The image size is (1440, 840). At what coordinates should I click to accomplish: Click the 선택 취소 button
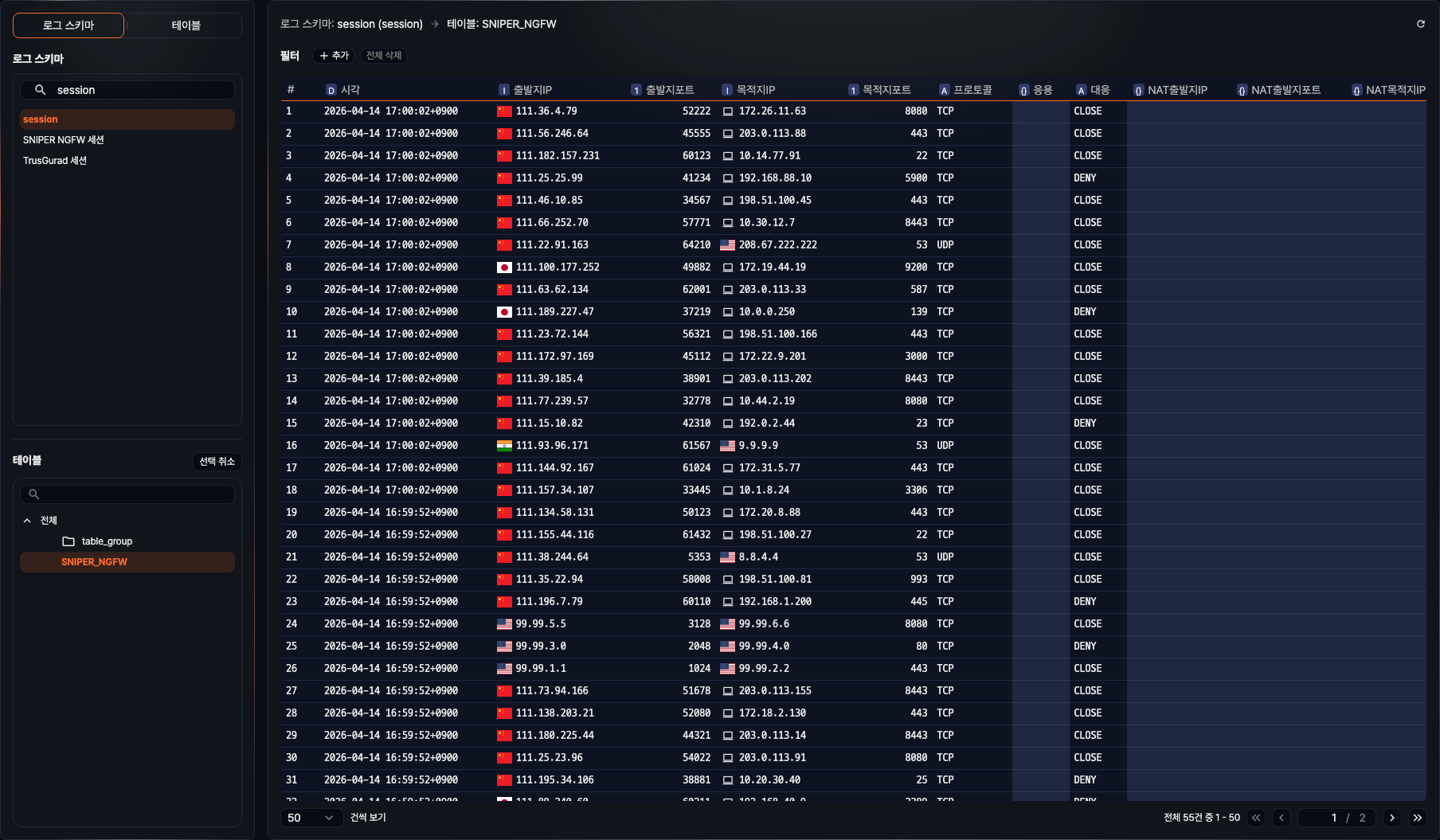[217, 462]
